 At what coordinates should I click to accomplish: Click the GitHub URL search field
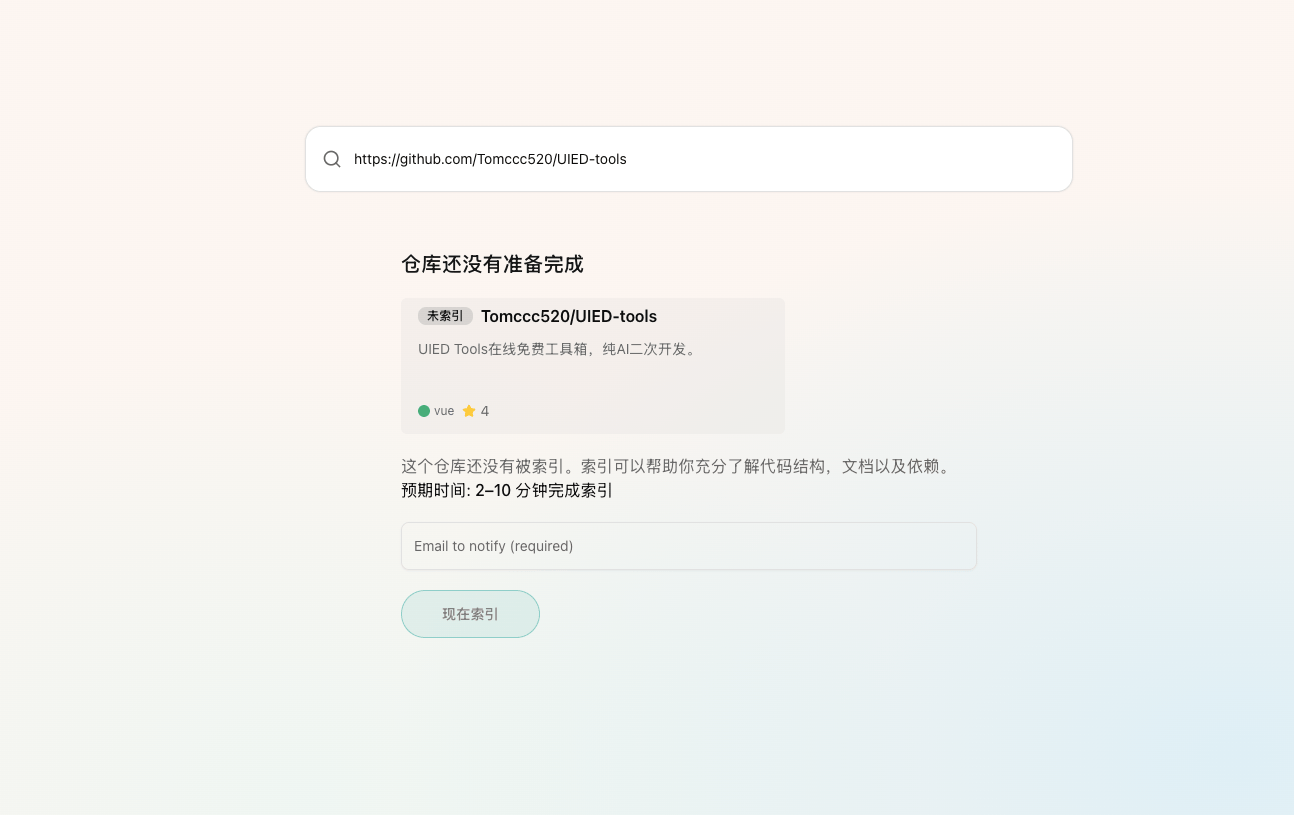pos(688,159)
